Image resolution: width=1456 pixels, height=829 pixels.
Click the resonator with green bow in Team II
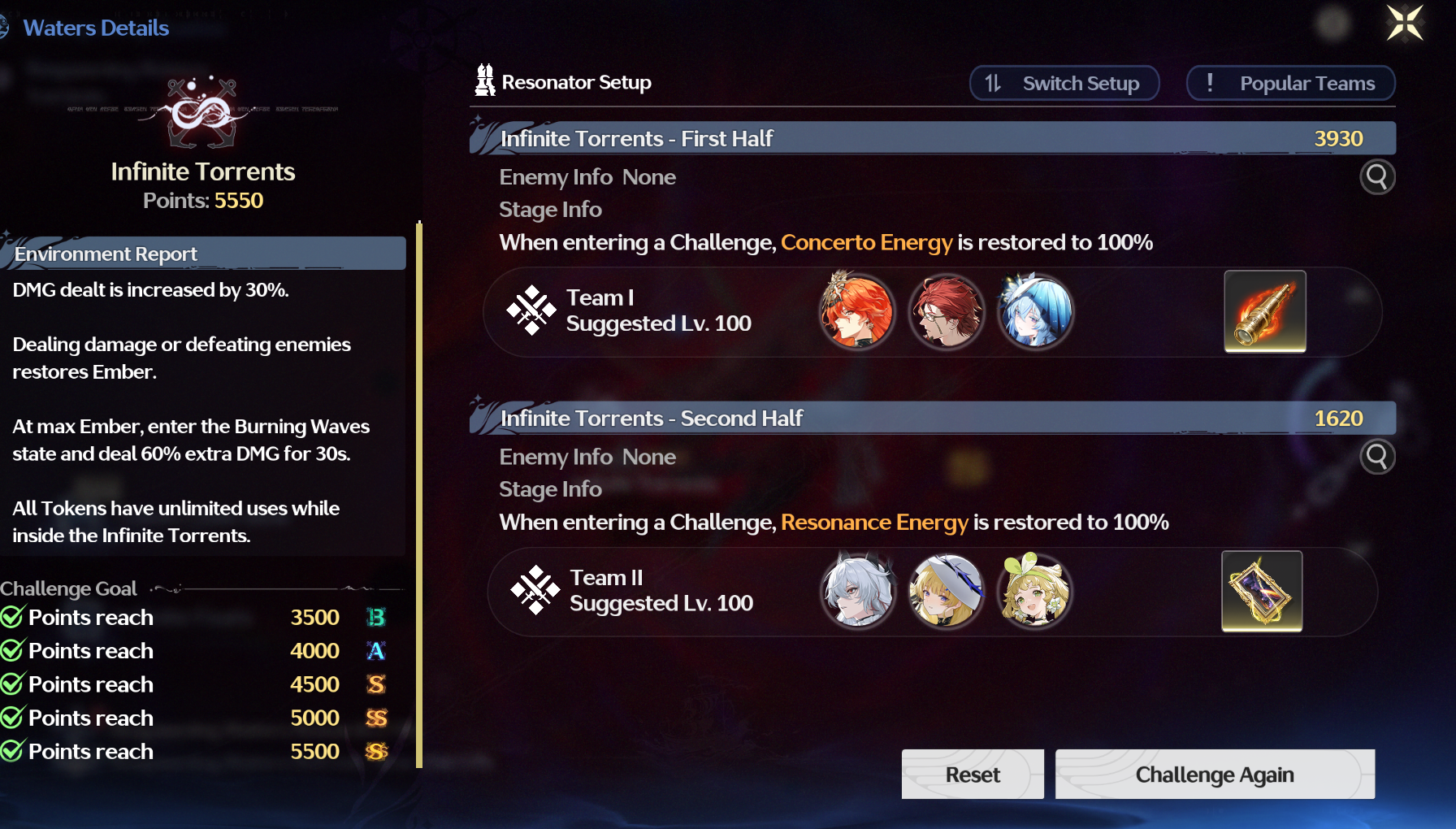point(1035,591)
